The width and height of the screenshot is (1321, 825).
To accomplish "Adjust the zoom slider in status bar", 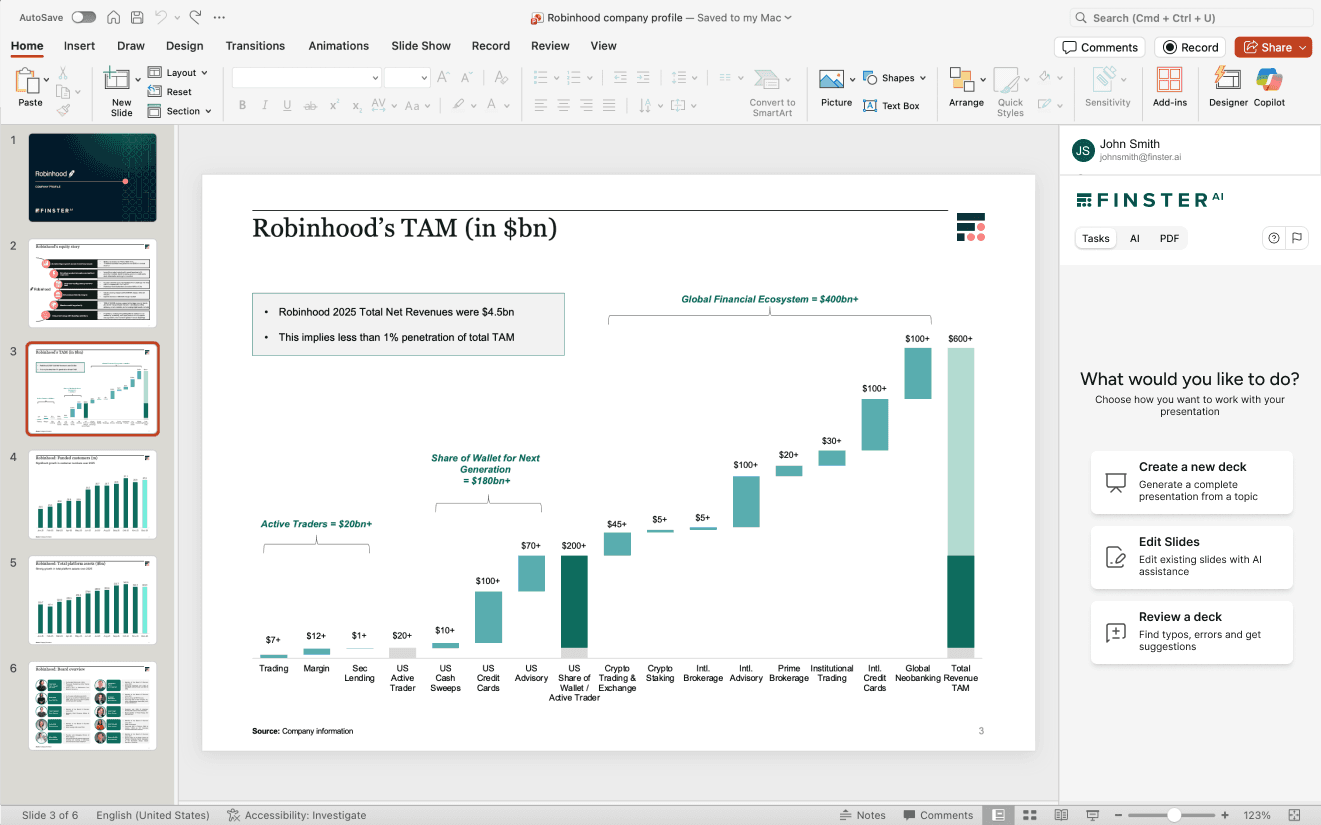I will (1174, 815).
